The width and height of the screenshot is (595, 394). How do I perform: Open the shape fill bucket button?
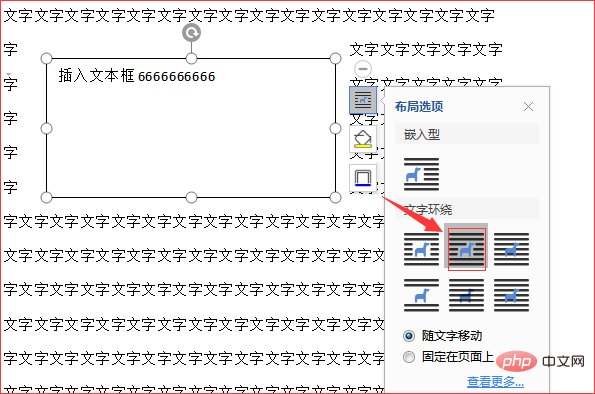pos(363,139)
